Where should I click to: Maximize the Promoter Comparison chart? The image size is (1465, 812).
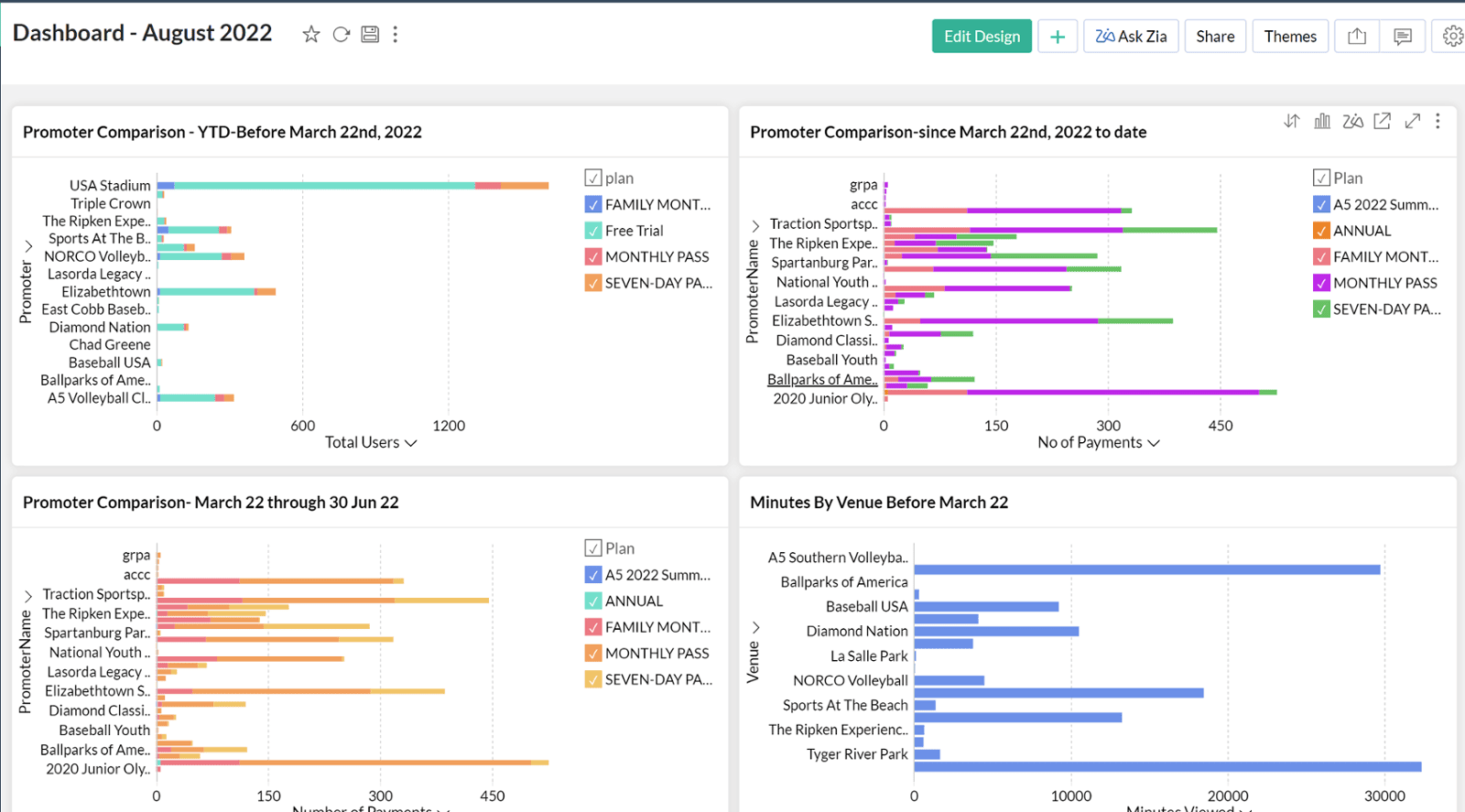click(1413, 121)
